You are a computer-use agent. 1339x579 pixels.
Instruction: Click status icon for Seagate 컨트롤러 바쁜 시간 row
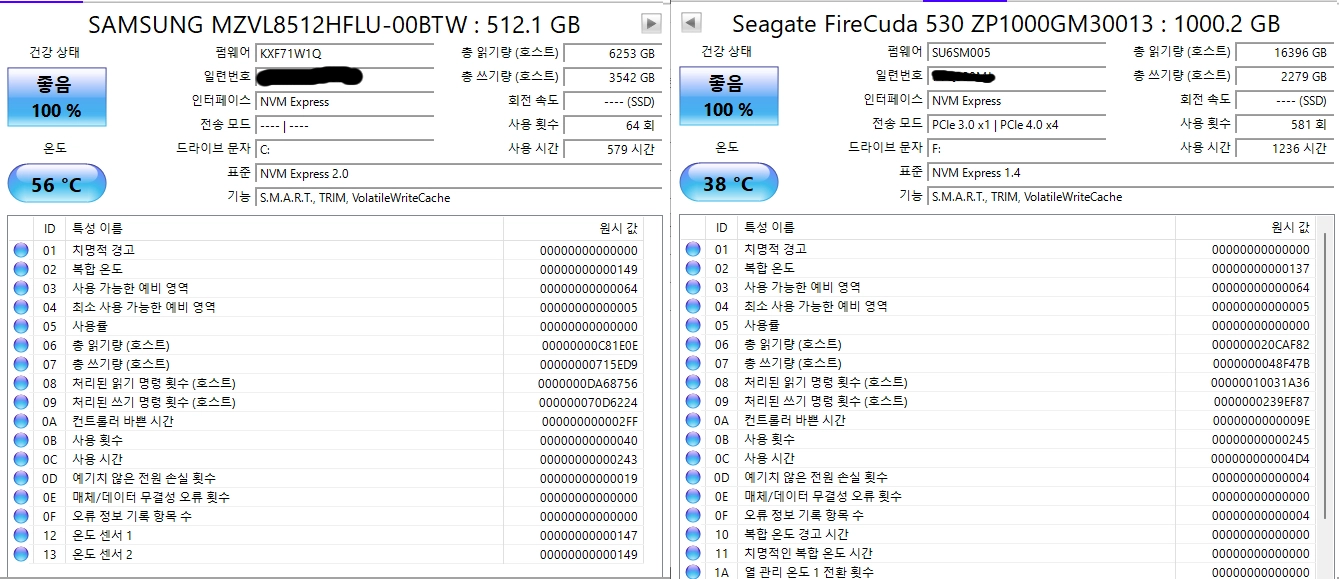[x=693, y=420]
